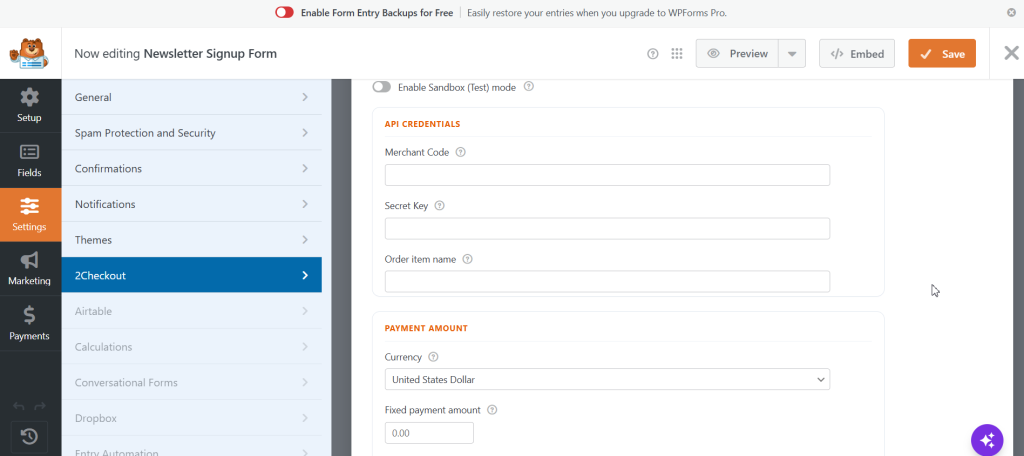Click chevron arrow beside Calculations
Viewport: 1024px width, 456px height.
click(305, 347)
